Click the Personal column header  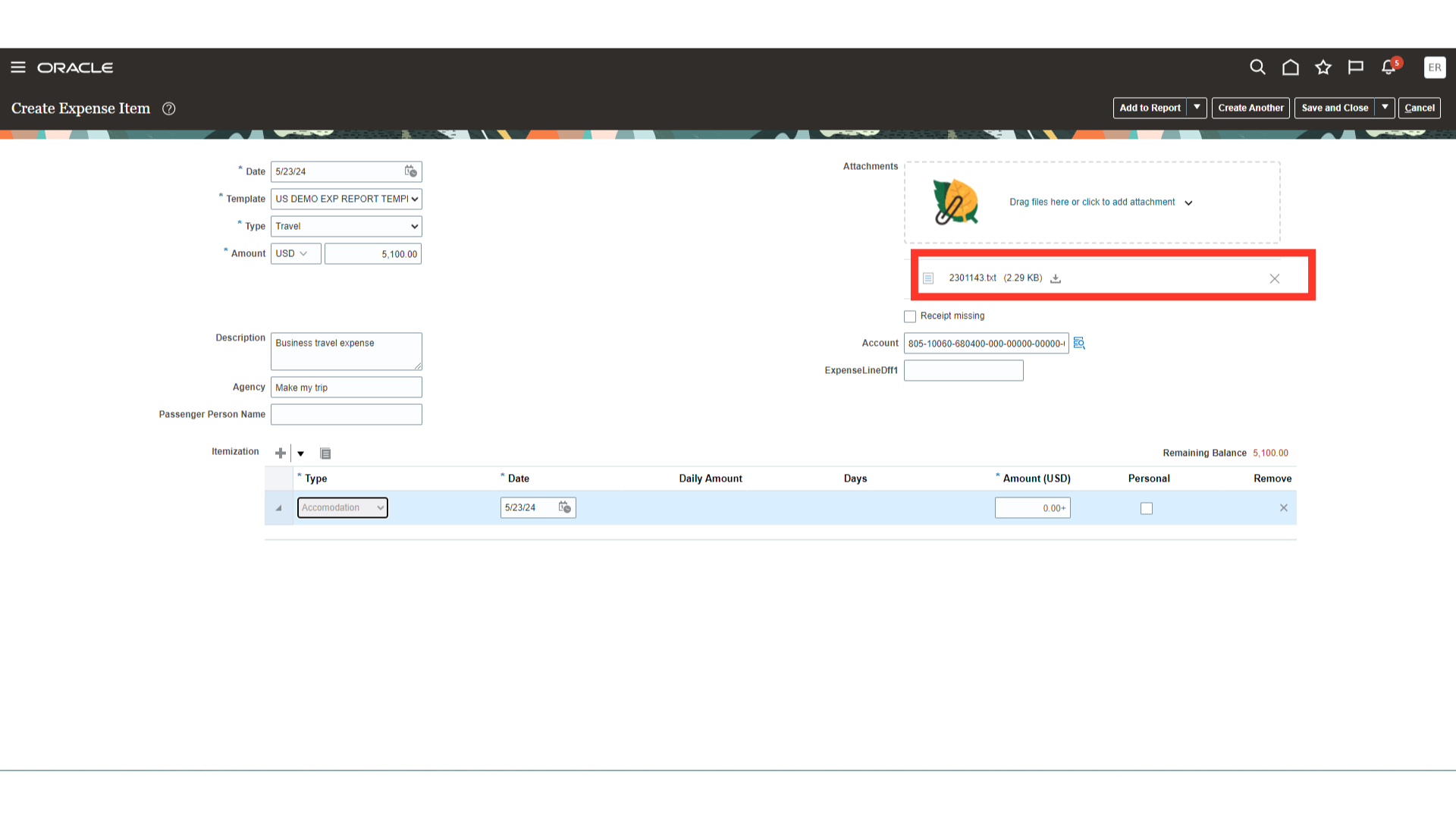pos(1149,479)
